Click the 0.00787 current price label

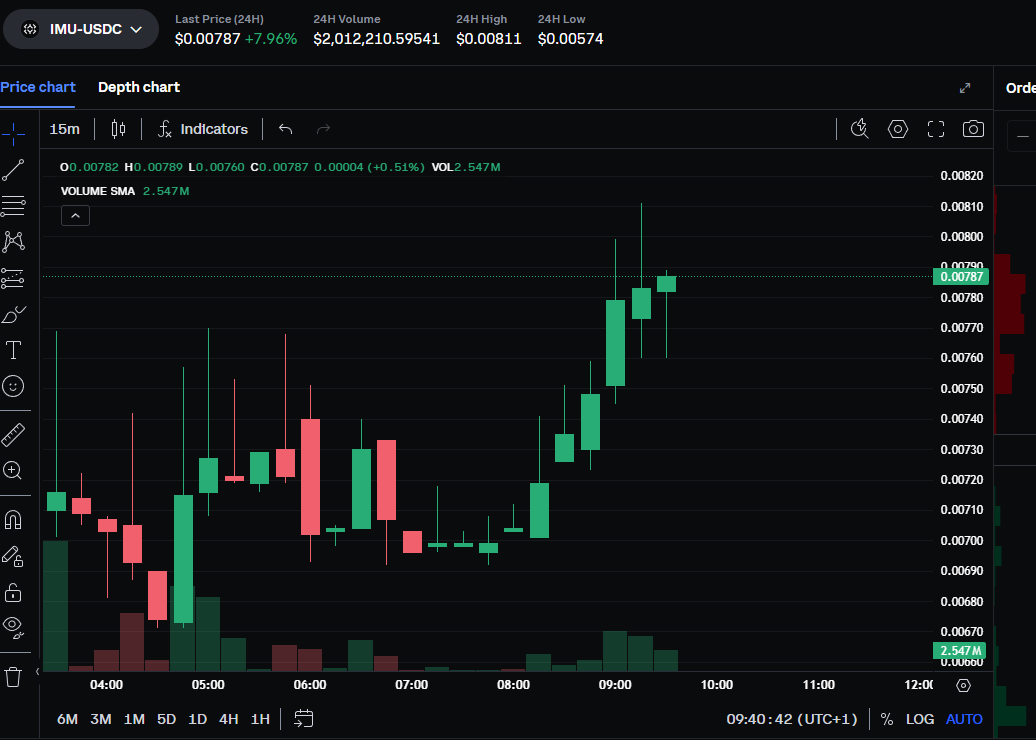tap(961, 277)
